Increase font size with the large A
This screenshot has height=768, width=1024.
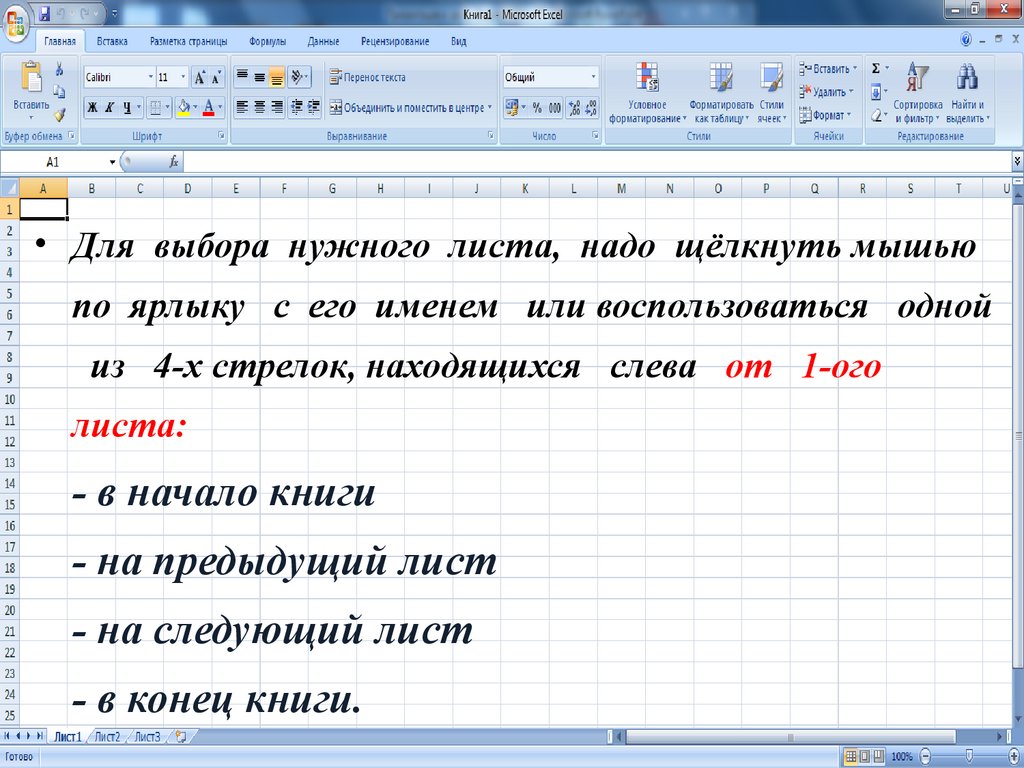pyautogui.click(x=200, y=78)
